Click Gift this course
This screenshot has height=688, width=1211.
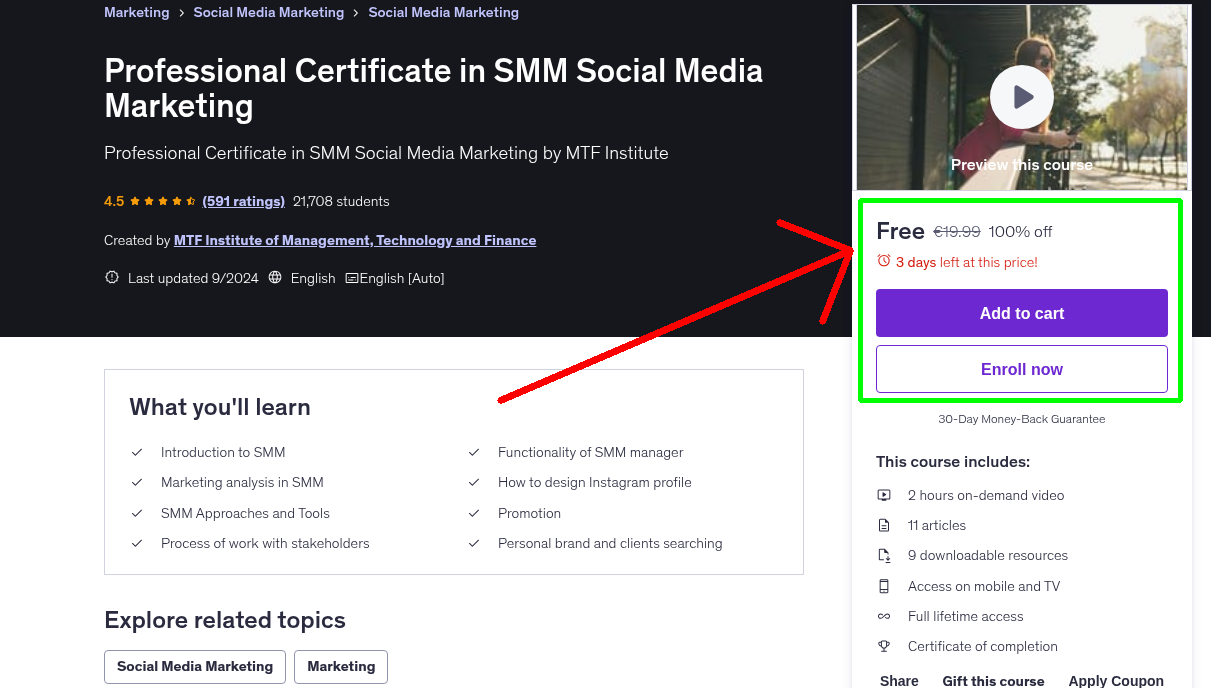tap(993, 680)
